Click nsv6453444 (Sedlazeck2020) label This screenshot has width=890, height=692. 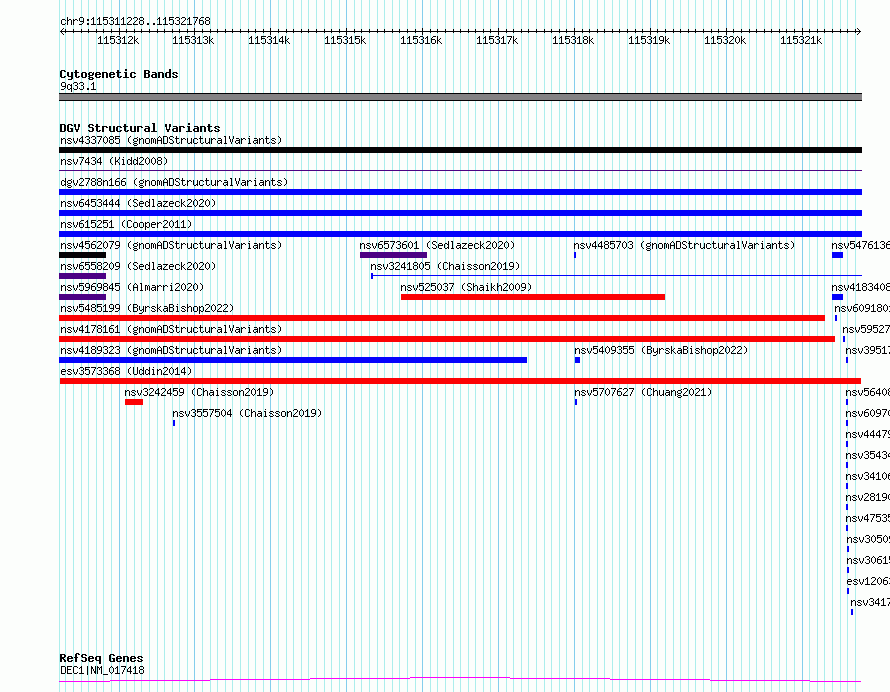coord(138,203)
